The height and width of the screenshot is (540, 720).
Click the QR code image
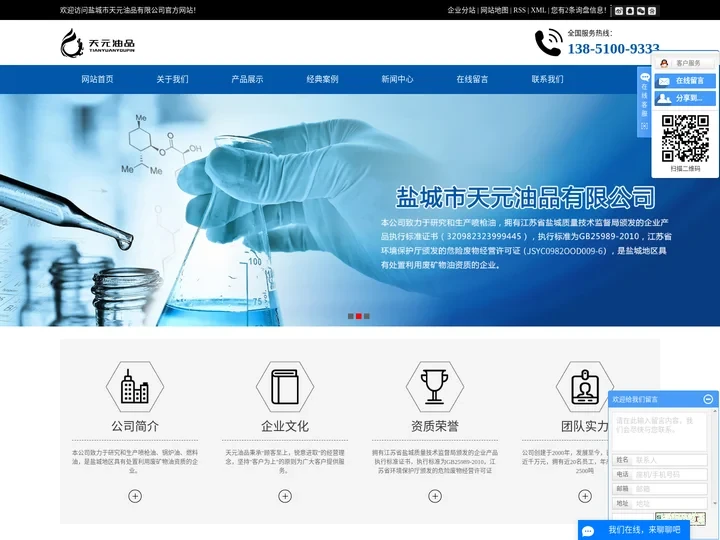684,138
